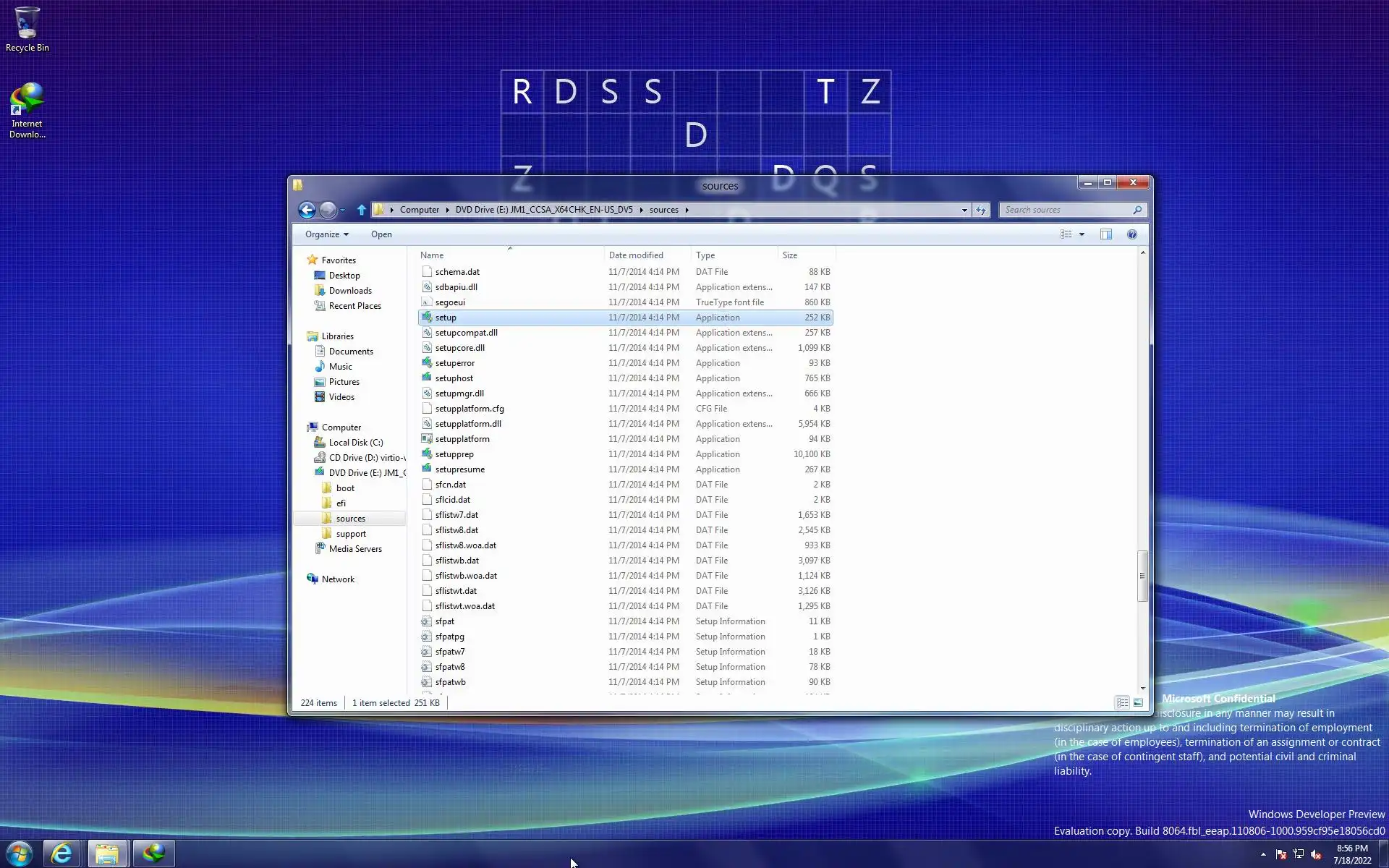Screen dimensions: 1389x868
Task: Click Computer in the breadcrumb path
Action: pyautogui.click(x=419, y=210)
